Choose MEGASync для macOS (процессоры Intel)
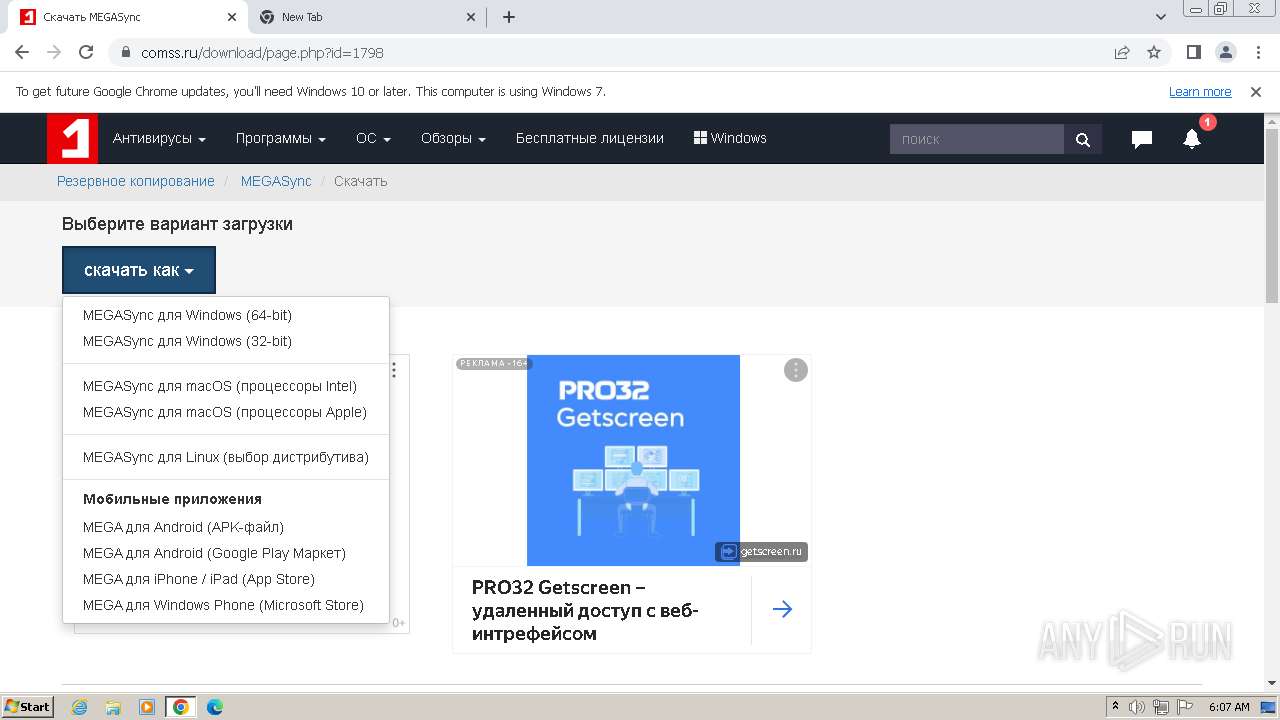Image resolution: width=1280 pixels, height=720 pixels. point(220,386)
